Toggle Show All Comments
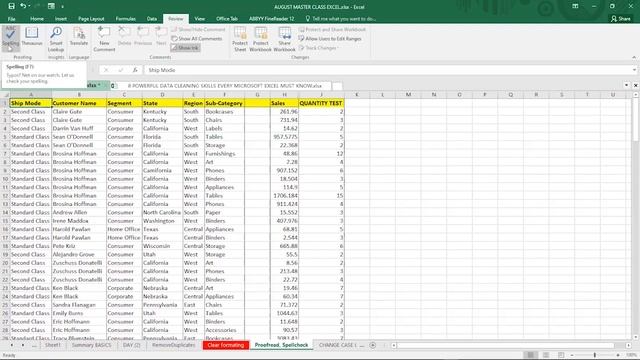This screenshot has height=360, width=640. (x=197, y=39)
